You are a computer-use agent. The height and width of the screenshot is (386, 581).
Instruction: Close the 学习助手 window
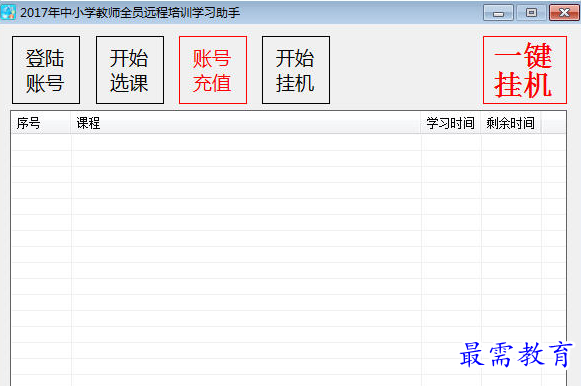point(564,13)
